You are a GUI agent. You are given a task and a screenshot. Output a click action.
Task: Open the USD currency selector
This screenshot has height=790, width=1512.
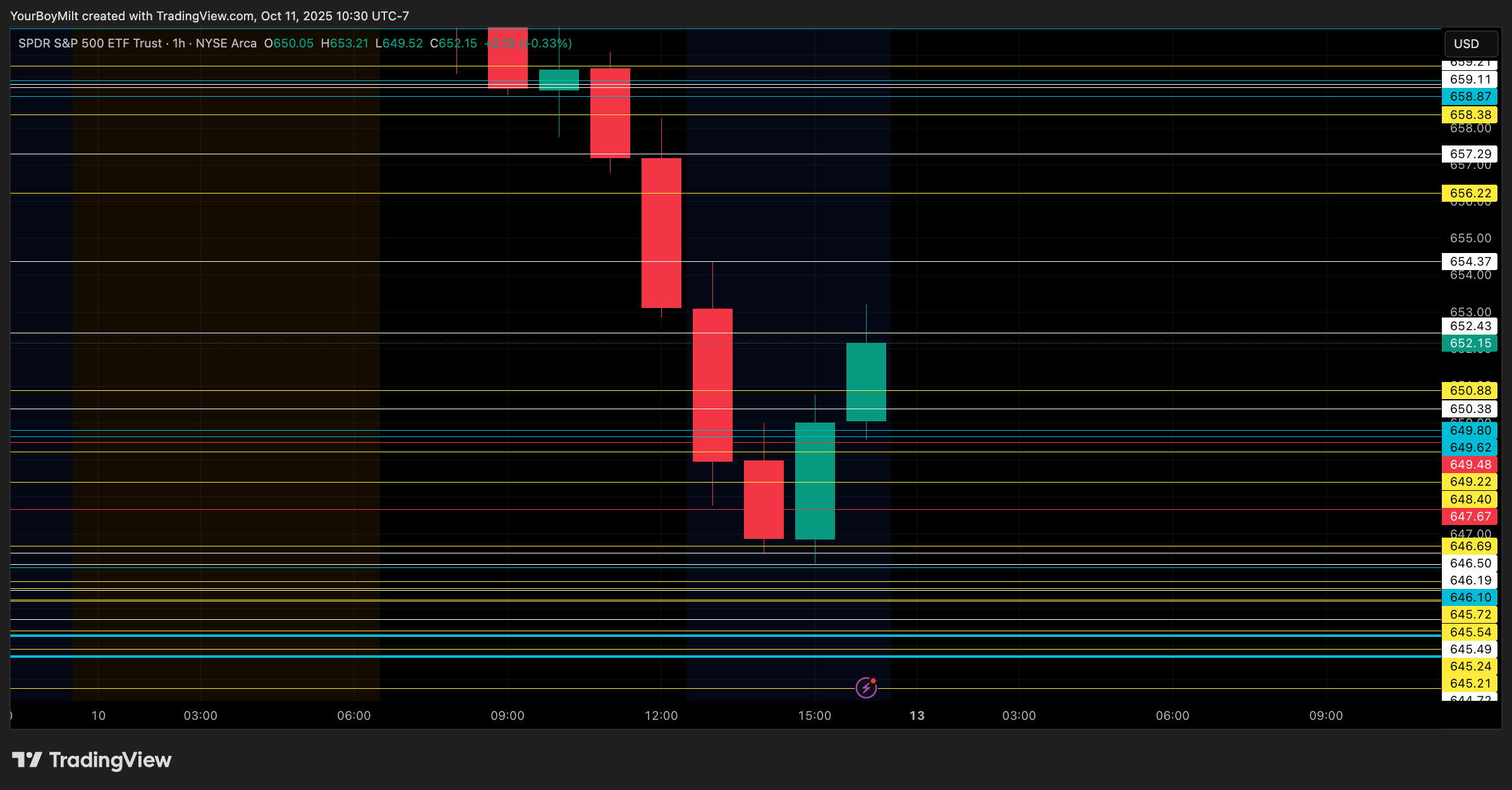[x=1470, y=44]
